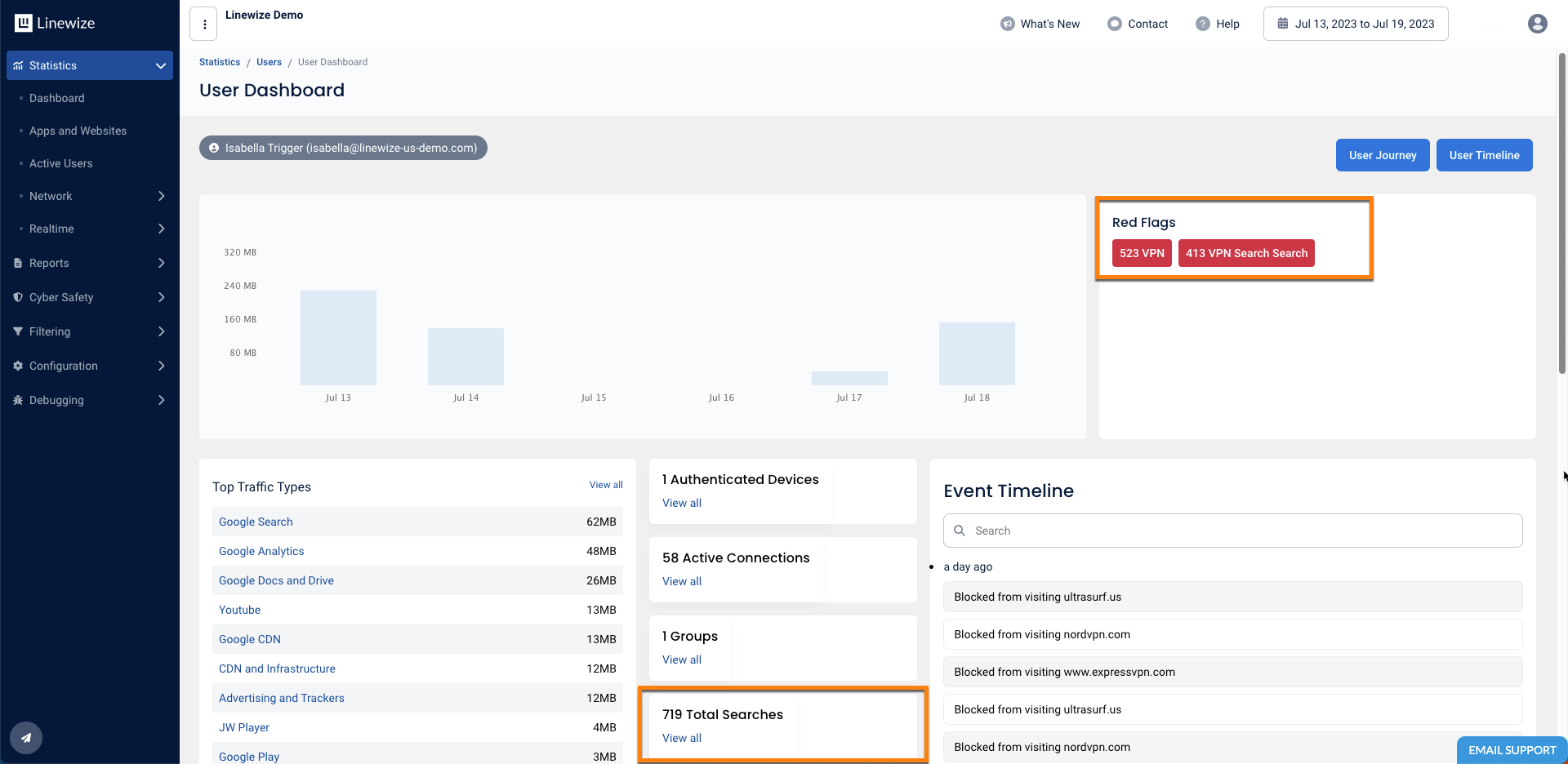Click the Debugging bug icon
This screenshot has width=1568, height=764.
18,400
